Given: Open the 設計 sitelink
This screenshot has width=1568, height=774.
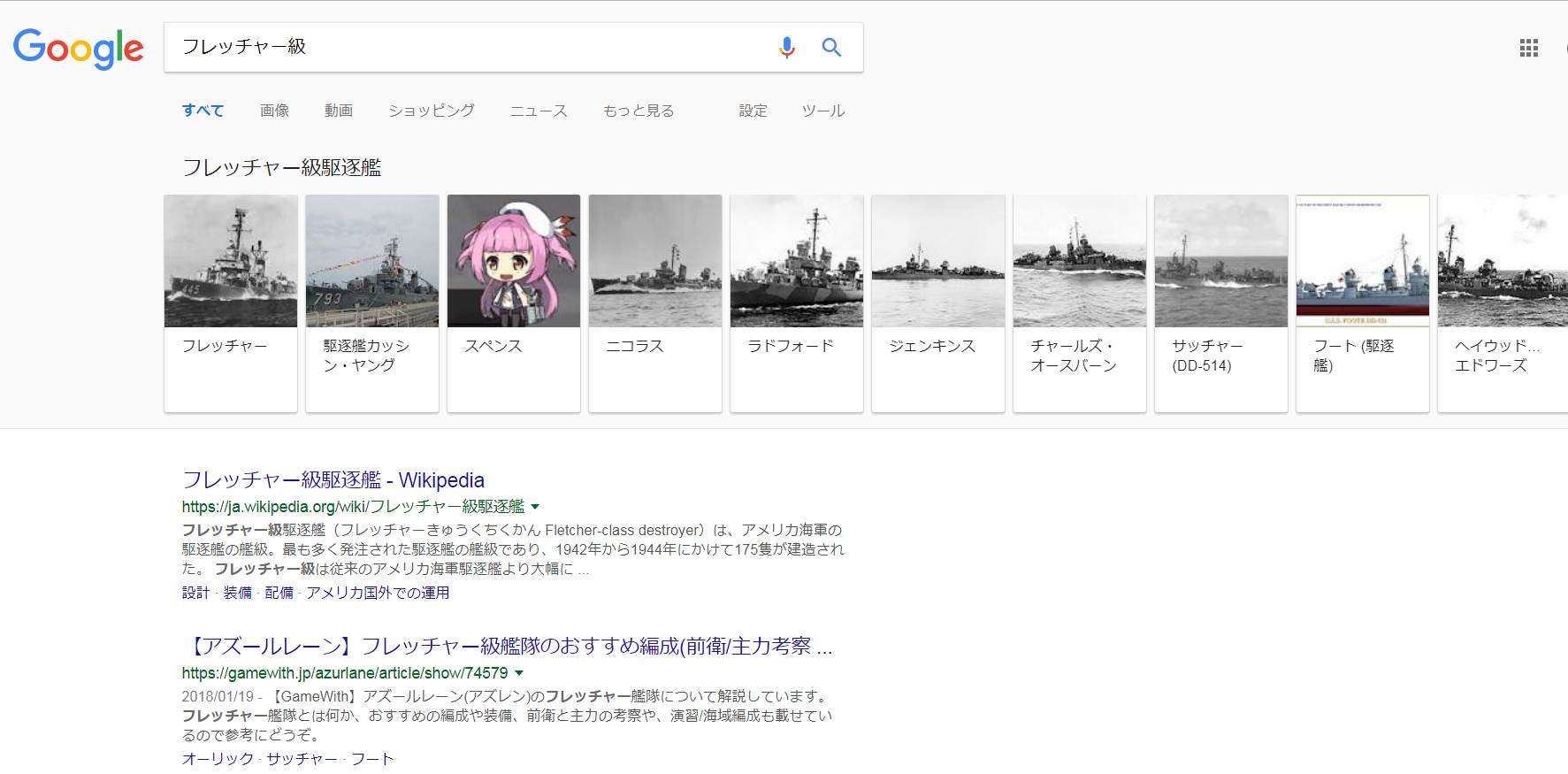Looking at the screenshot, I should click(x=195, y=593).
